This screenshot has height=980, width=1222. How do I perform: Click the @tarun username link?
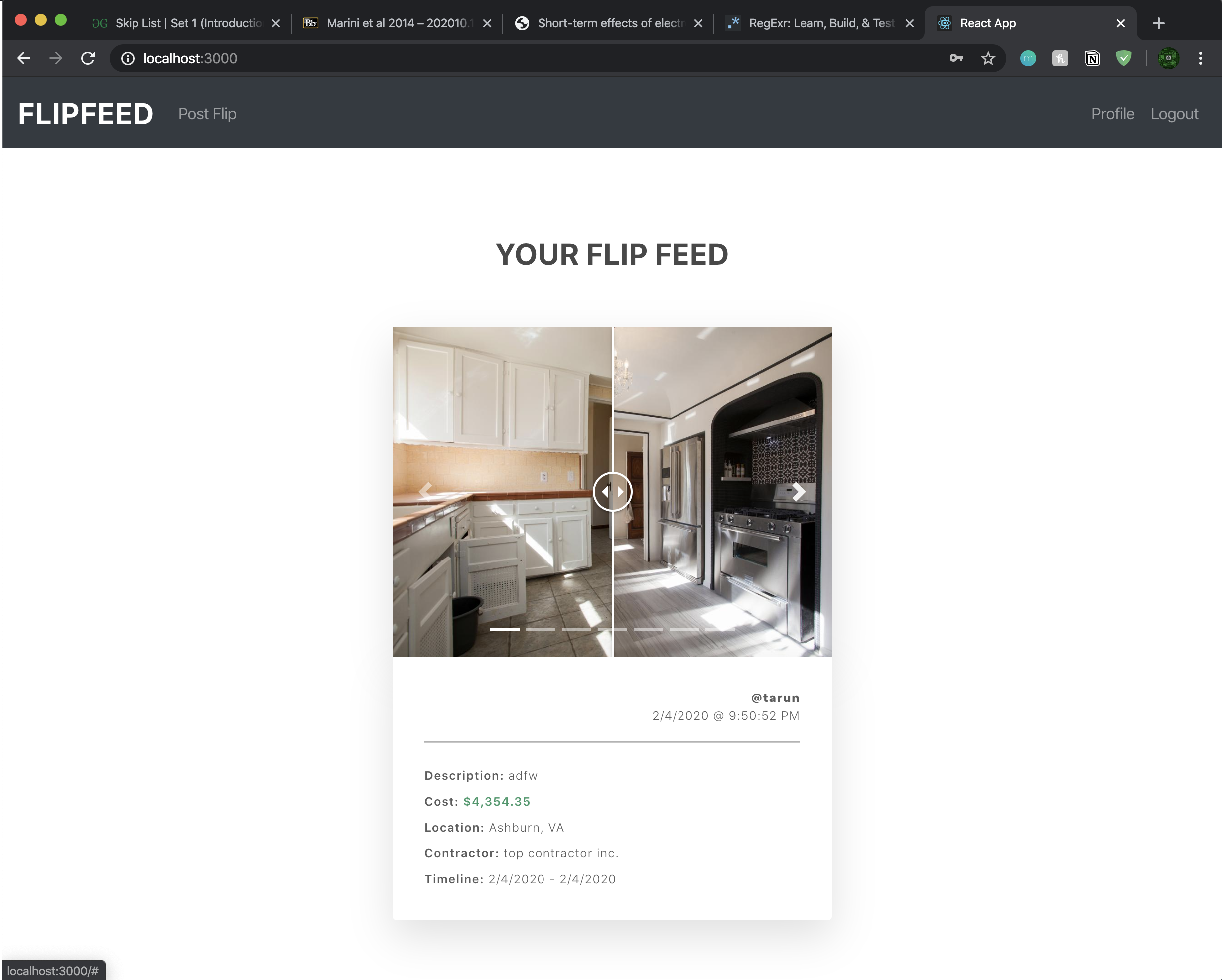pyautogui.click(x=775, y=697)
